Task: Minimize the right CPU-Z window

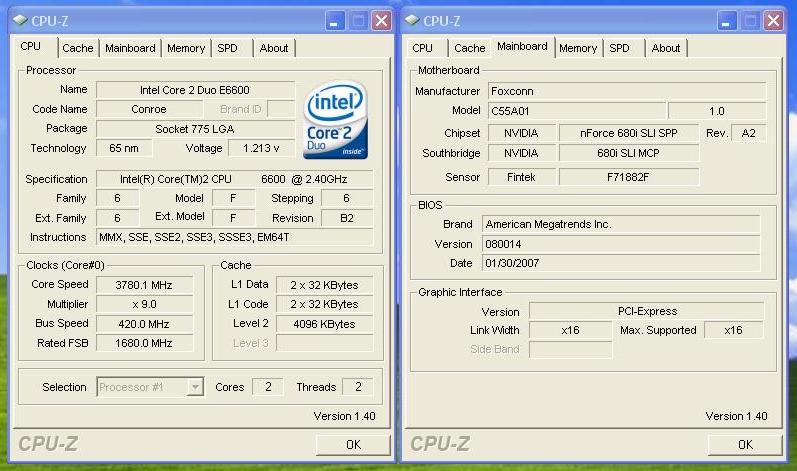Action: (726, 21)
